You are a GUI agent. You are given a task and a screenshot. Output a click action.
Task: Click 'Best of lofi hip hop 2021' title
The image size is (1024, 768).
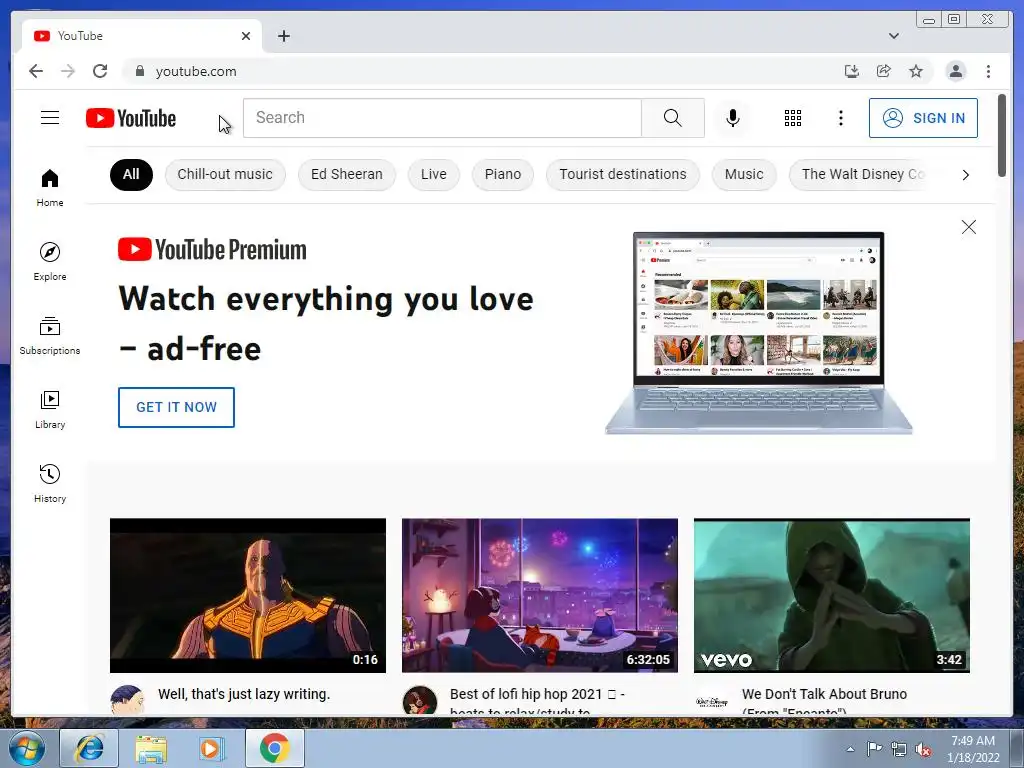pyautogui.click(x=537, y=701)
